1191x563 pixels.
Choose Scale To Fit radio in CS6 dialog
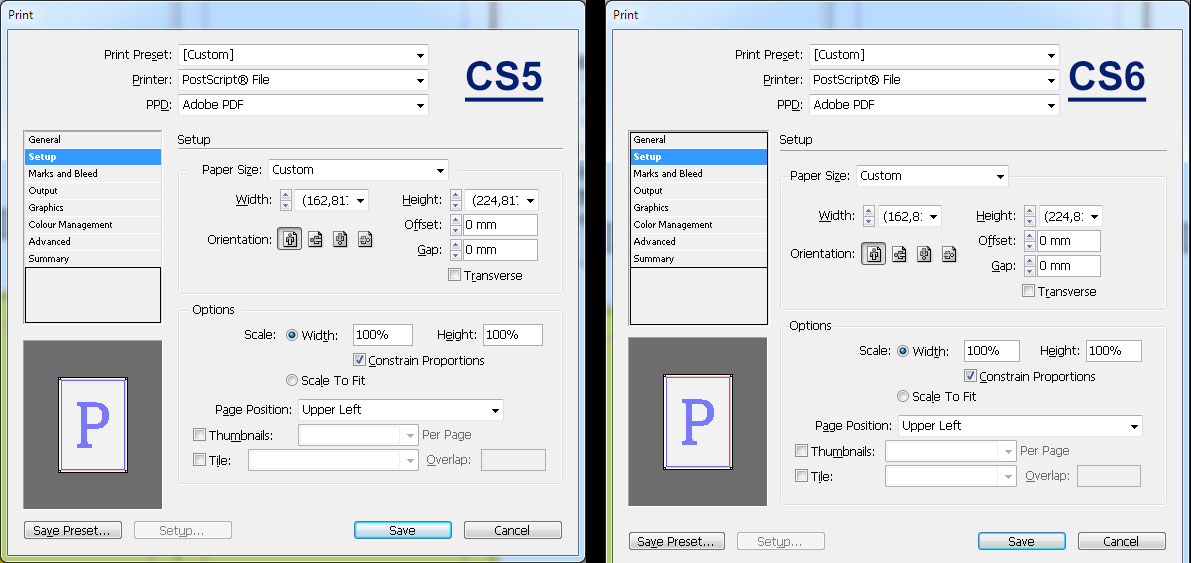pos(902,396)
